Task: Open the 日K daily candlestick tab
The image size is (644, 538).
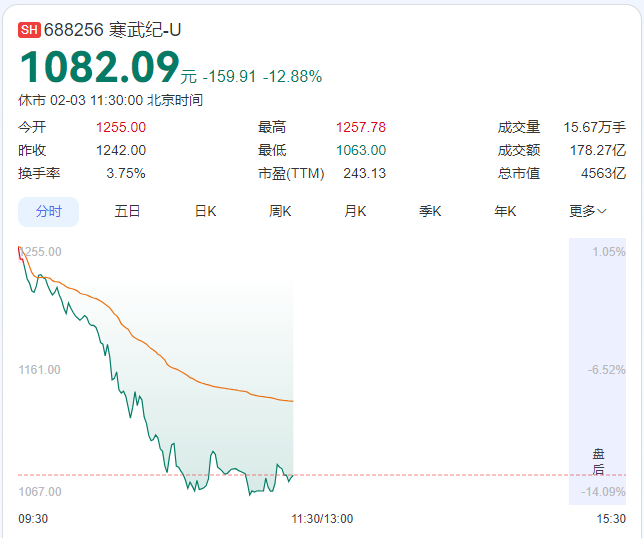Action: 205,211
